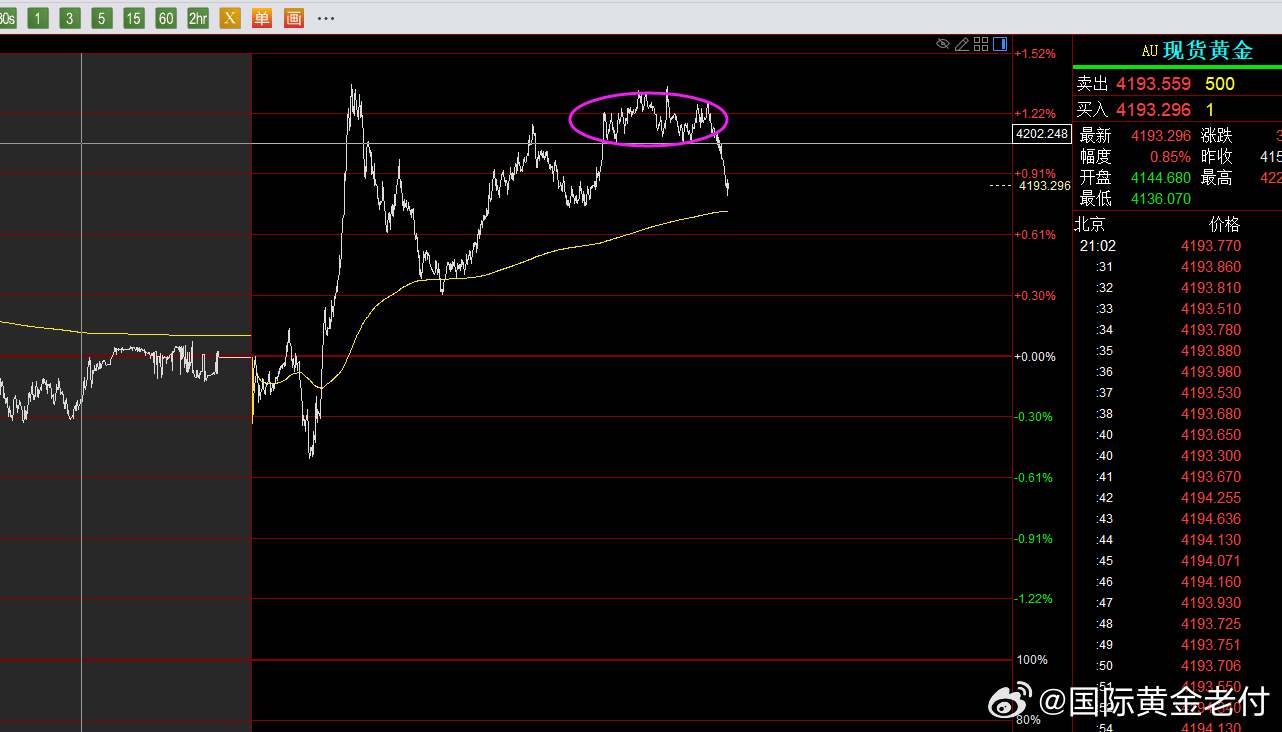
Task: Click the 卖出 sell price 4193.559
Action: tap(1154, 84)
